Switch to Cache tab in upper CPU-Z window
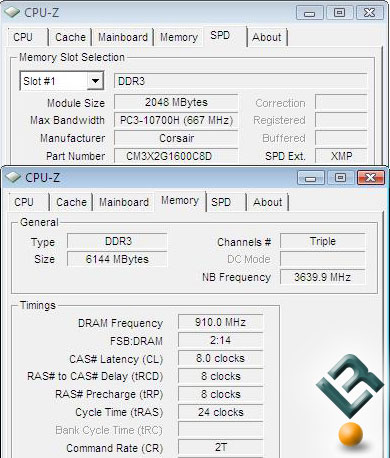 tap(70, 37)
